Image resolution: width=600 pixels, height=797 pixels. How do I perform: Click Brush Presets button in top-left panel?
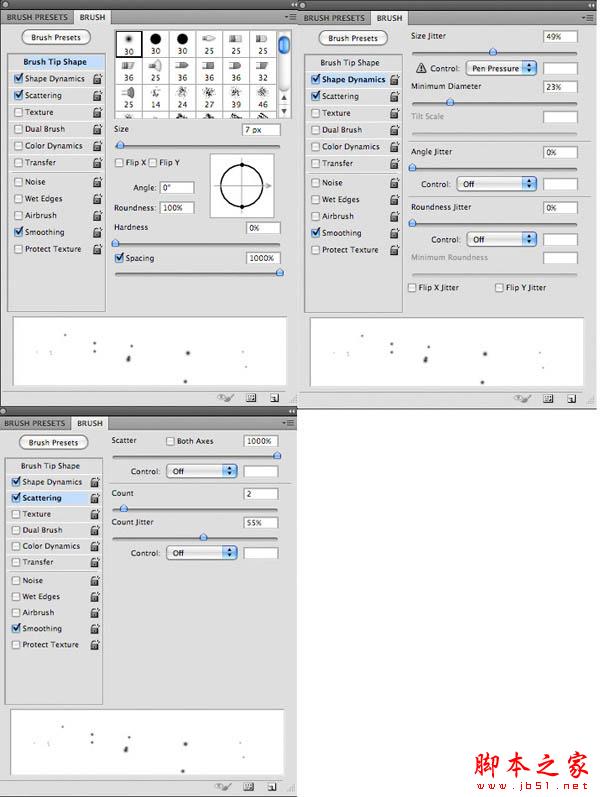point(56,37)
